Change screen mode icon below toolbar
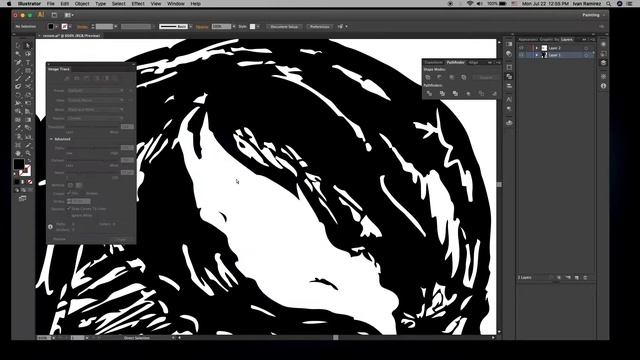Image resolution: width=640 pixels, height=360 pixels. 22,198
